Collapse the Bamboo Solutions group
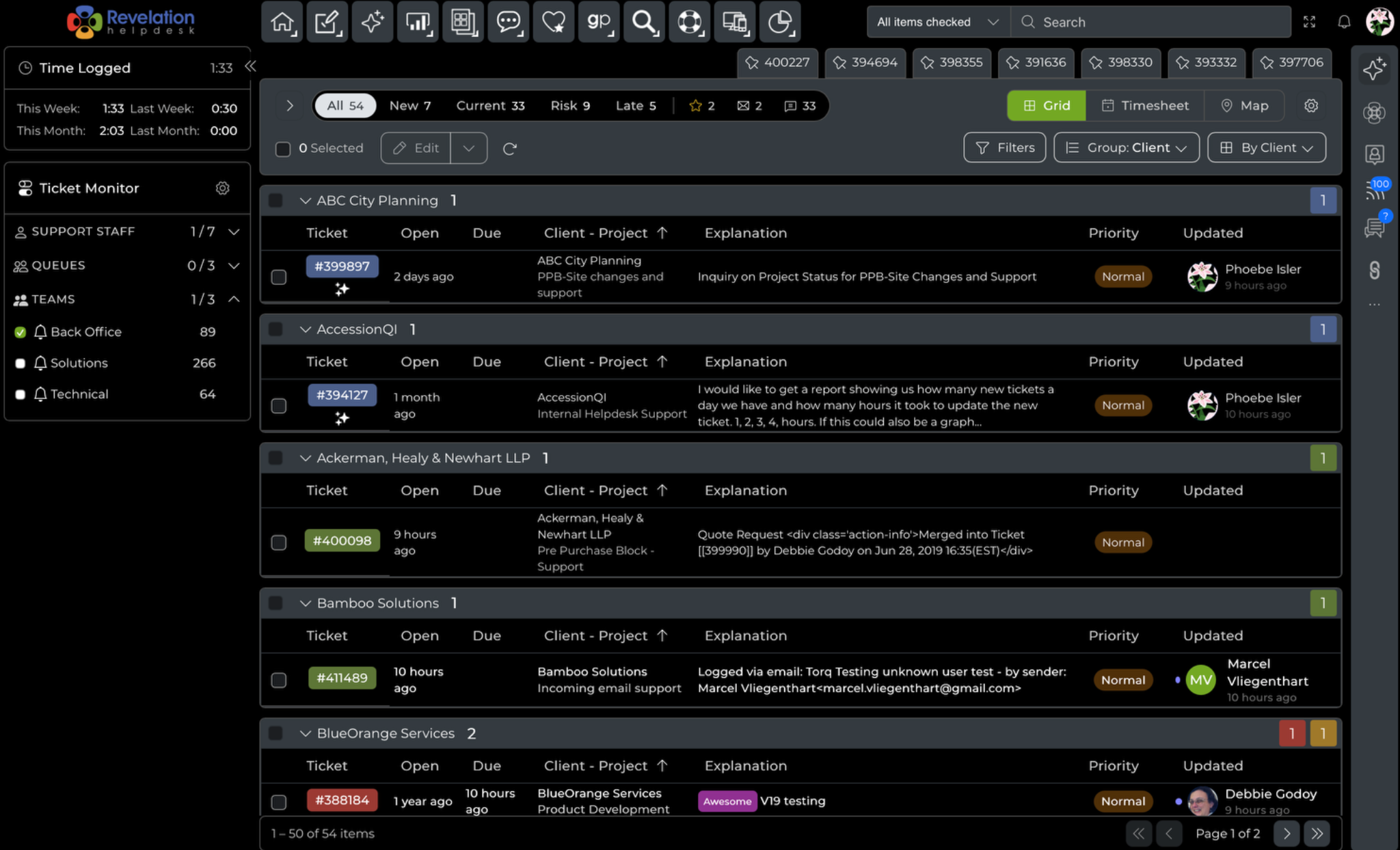Screen dimensions: 1400x850 click(305, 603)
